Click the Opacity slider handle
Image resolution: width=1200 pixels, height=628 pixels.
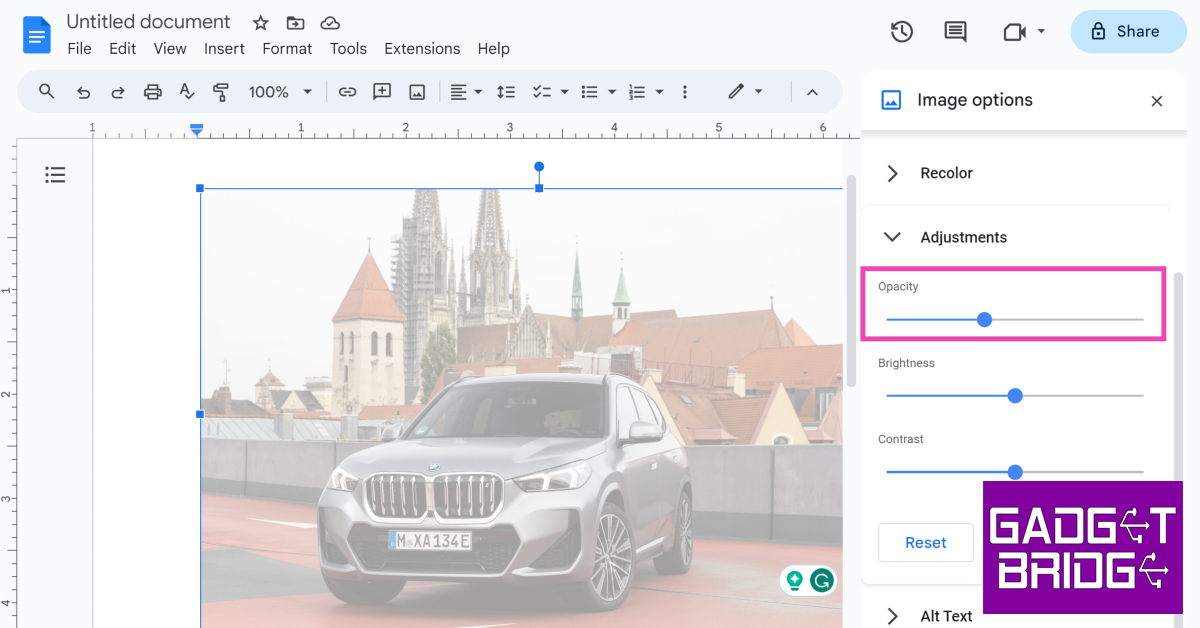[984, 320]
